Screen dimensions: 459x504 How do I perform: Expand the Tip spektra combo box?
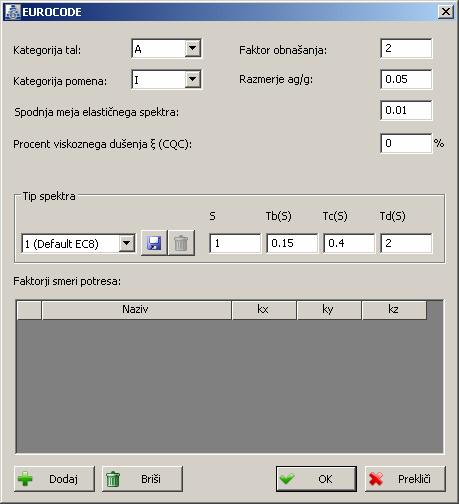coord(127,243)
